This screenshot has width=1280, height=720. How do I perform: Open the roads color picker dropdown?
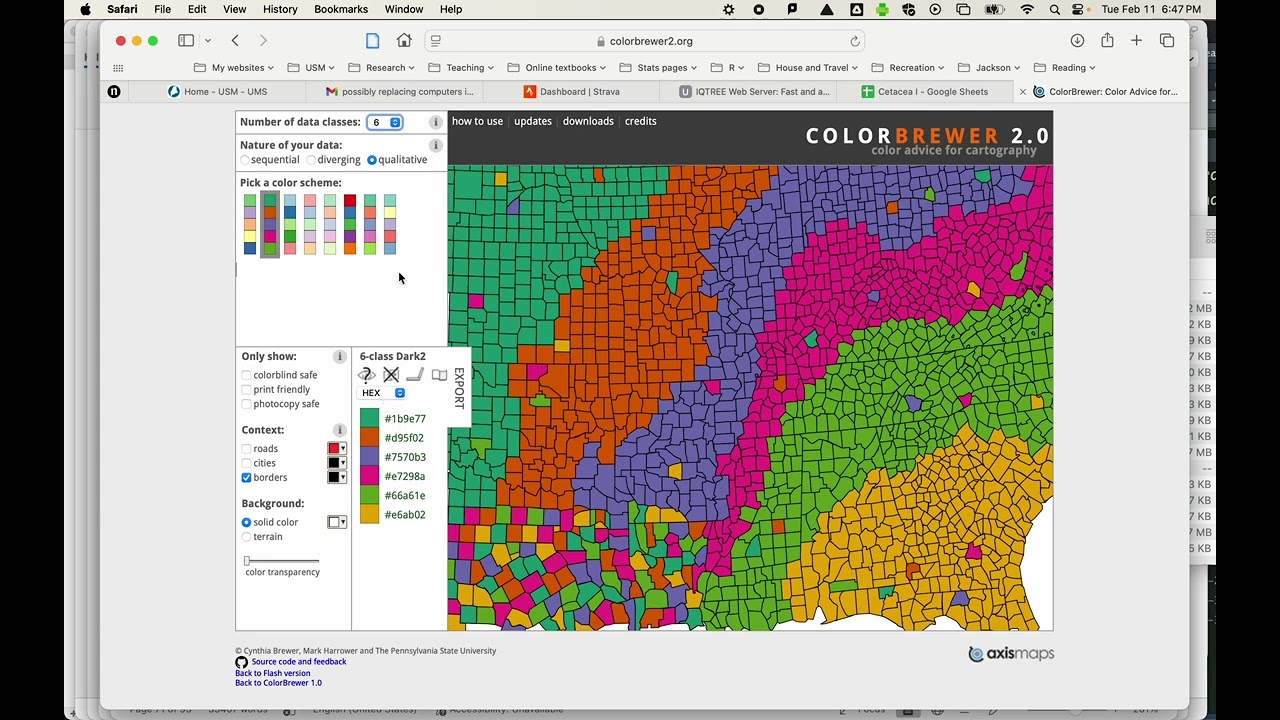pos(337,449)
